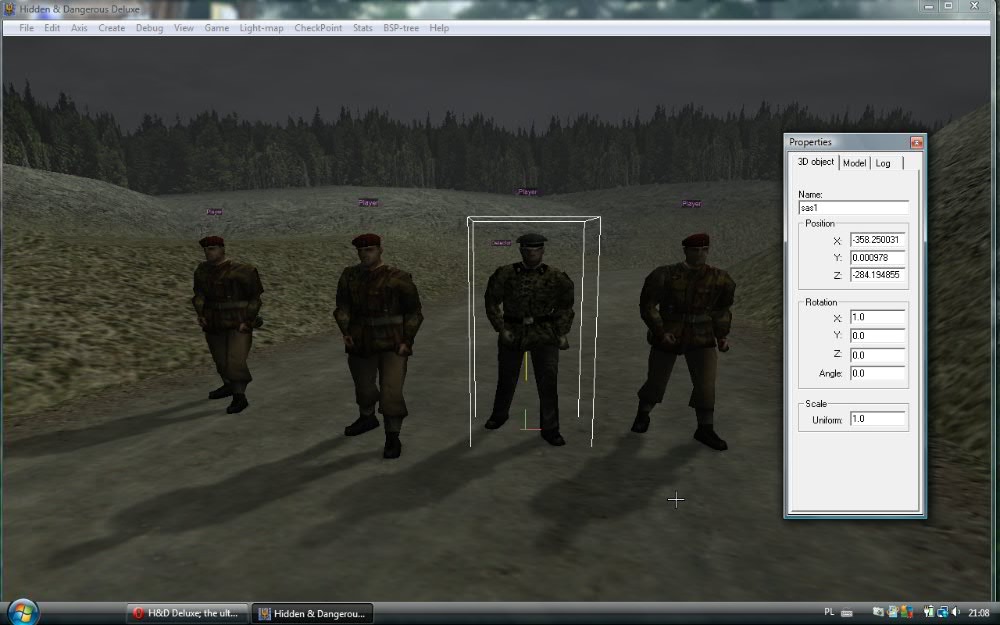The image size is (1000, 625).
Task: Close the Properties panel
Action: tap(916, 142)
